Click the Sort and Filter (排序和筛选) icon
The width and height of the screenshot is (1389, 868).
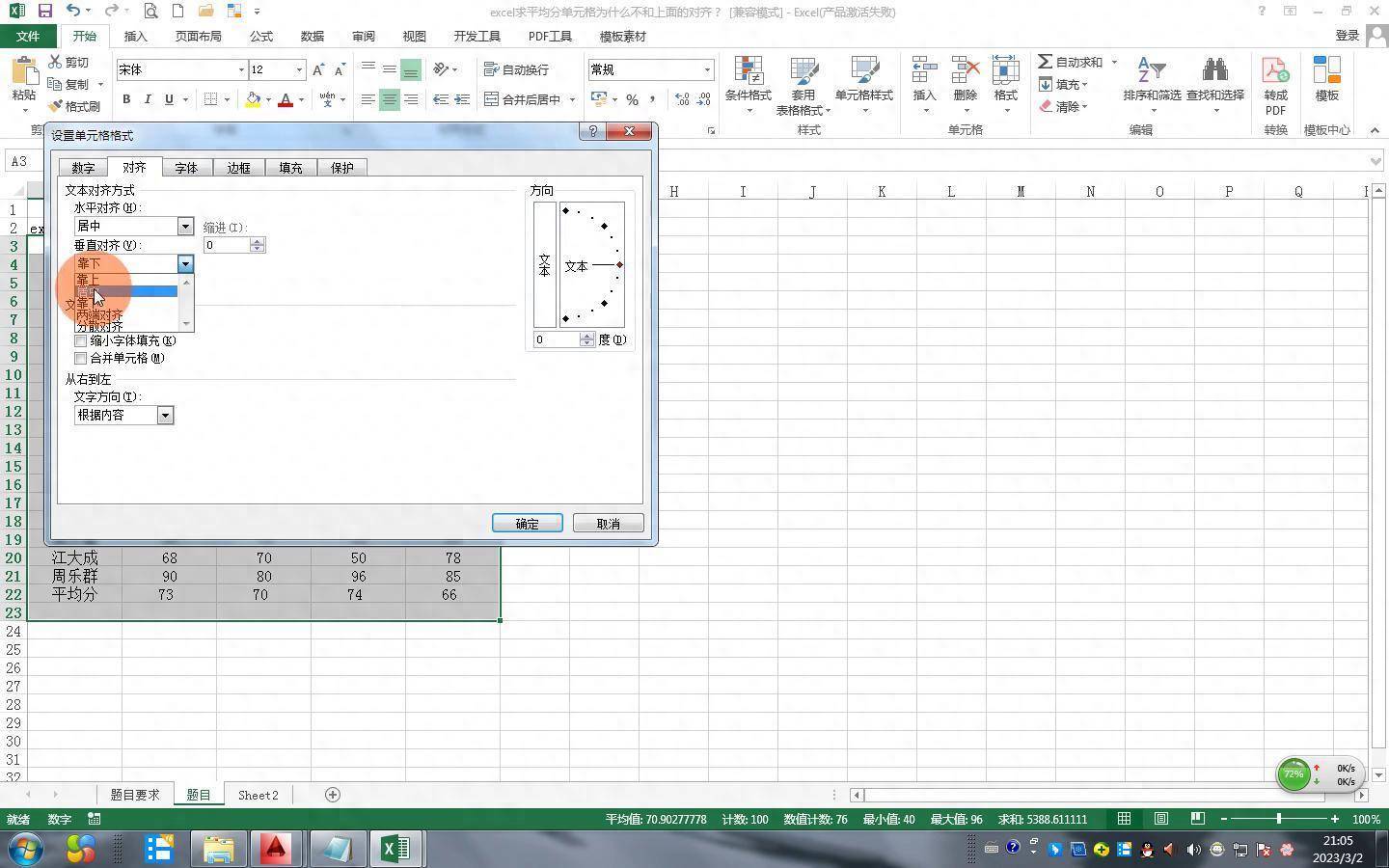point(1152,82)
